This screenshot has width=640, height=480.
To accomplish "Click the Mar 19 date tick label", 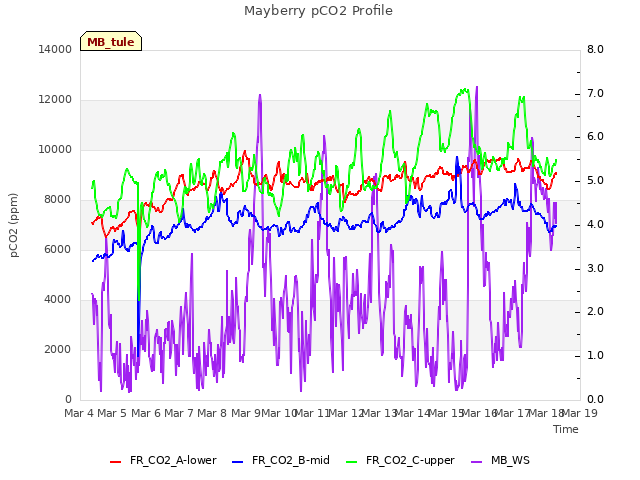I will [580, 413].
